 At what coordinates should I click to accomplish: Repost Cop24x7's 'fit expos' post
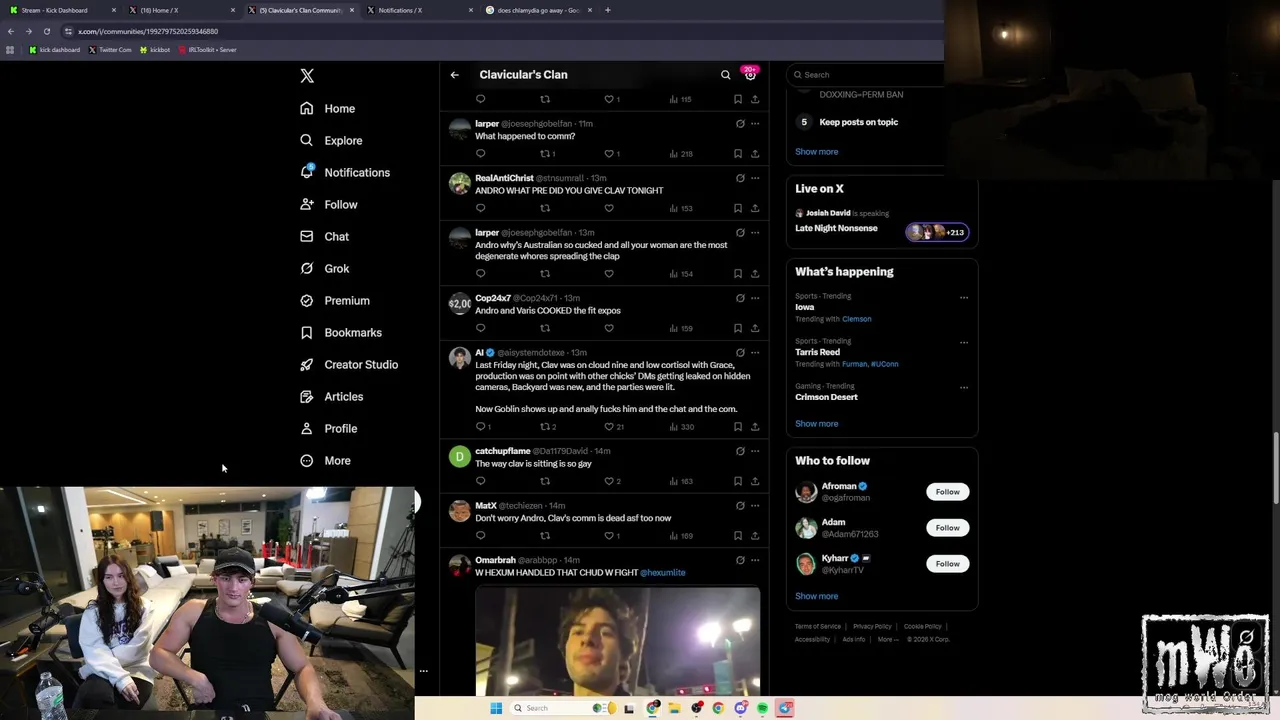545,328
